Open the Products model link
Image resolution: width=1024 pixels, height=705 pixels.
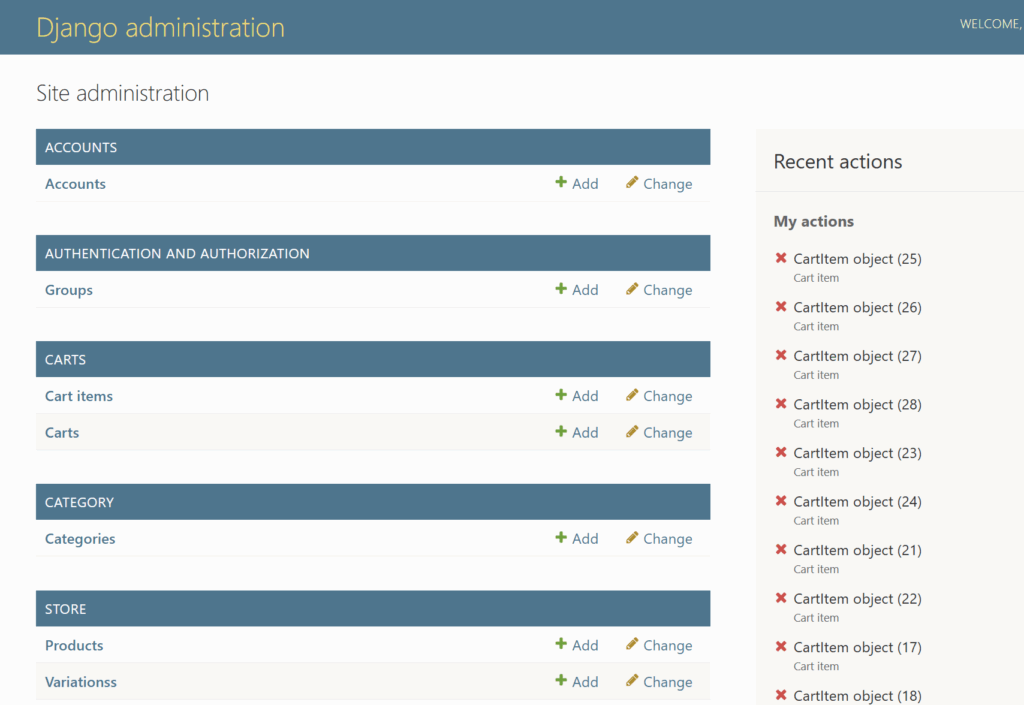(74, 646)
